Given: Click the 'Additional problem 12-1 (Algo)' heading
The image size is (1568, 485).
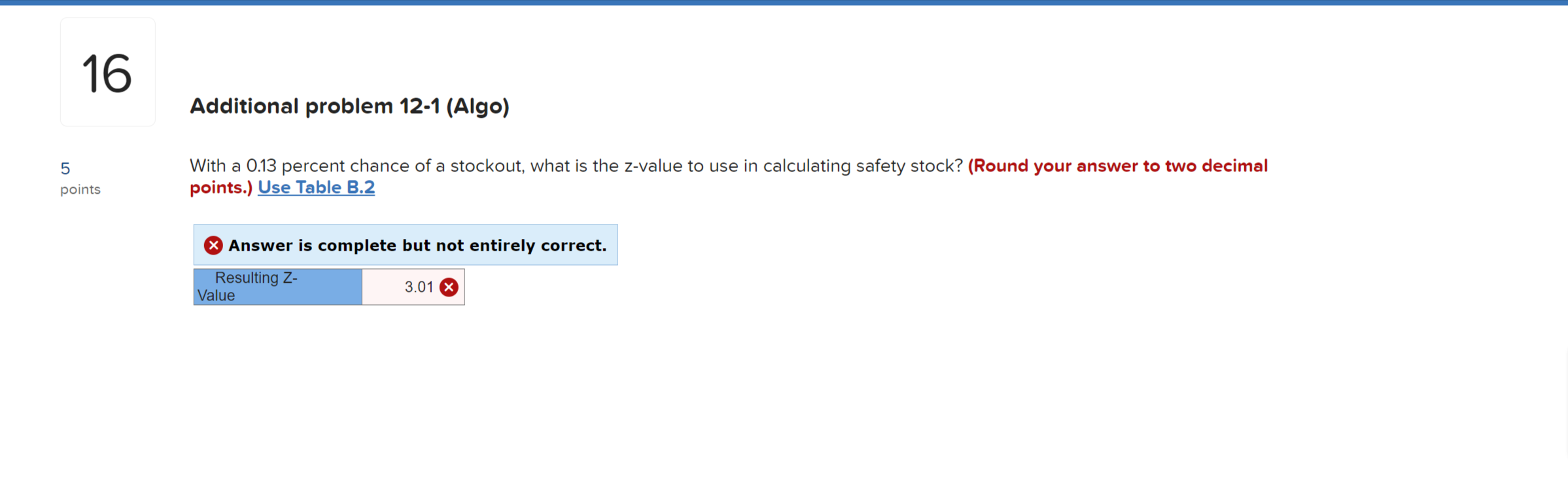Looking at the screenshot, I should 349,105.
